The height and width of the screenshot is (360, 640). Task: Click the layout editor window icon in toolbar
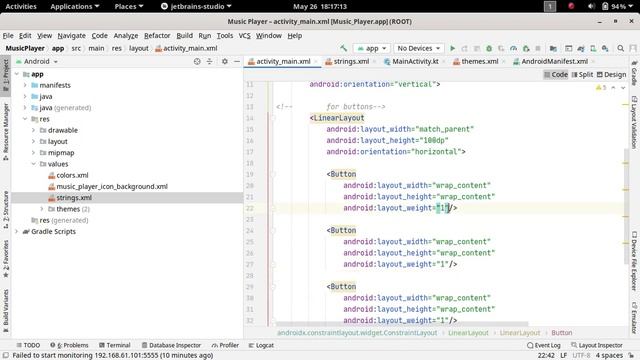coord(569,48)
